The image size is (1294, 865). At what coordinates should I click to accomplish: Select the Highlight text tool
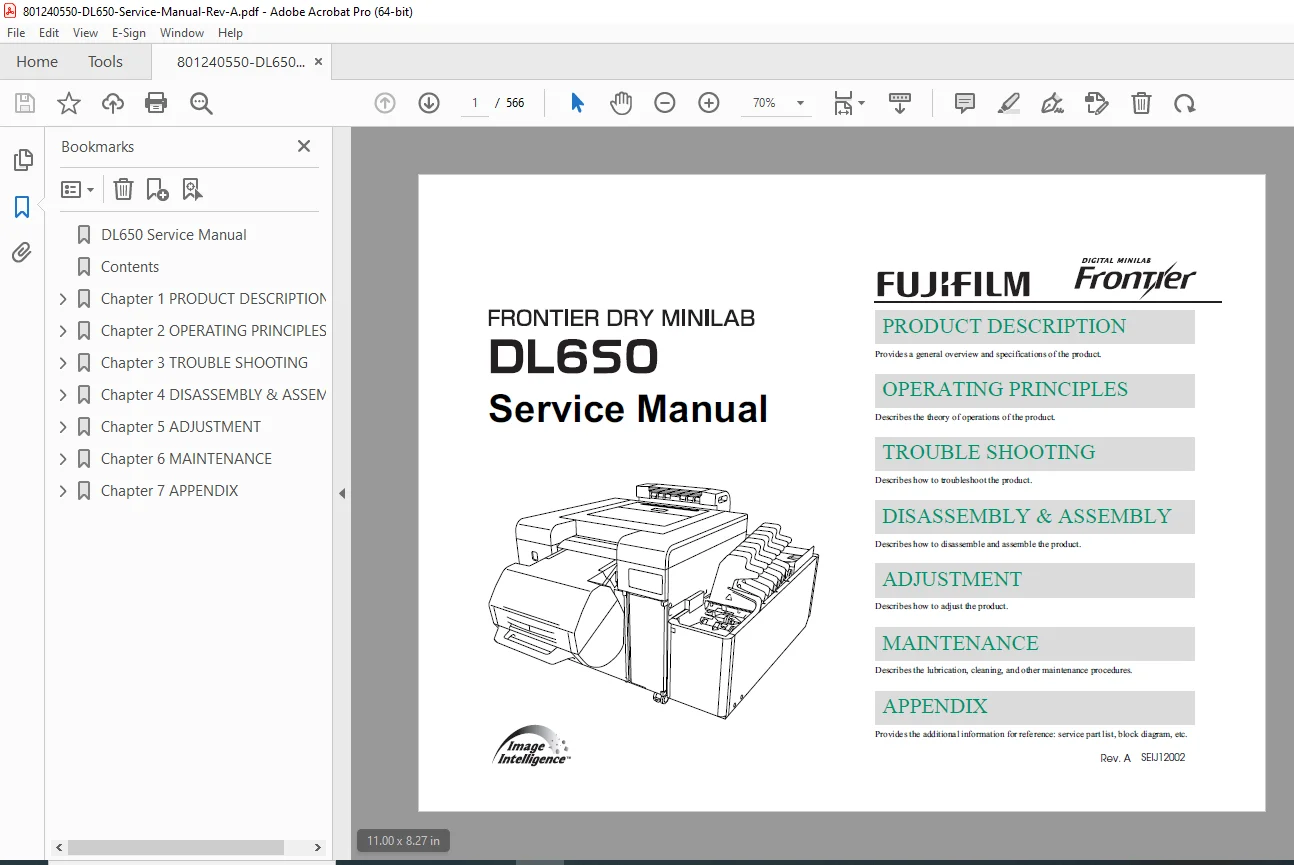(1009, 103)
